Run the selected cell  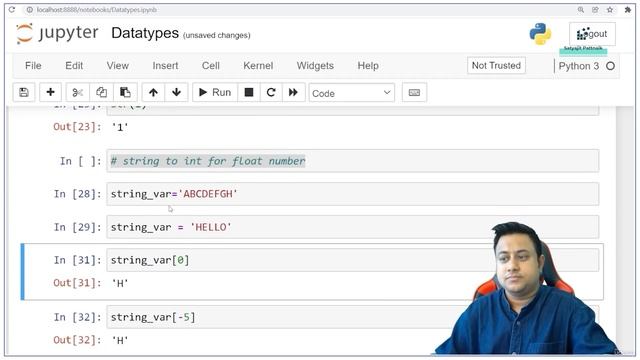point(215,93)
